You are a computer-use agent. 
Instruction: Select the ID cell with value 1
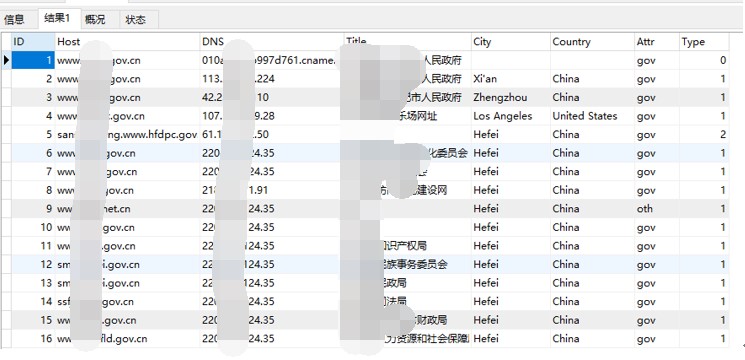(33, 60)
